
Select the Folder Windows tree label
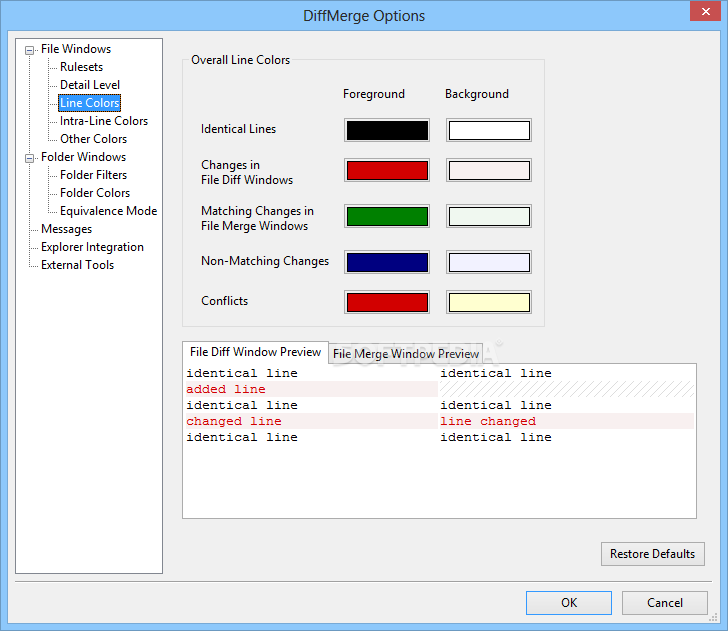pyautogui.click(x=83, y=157)
